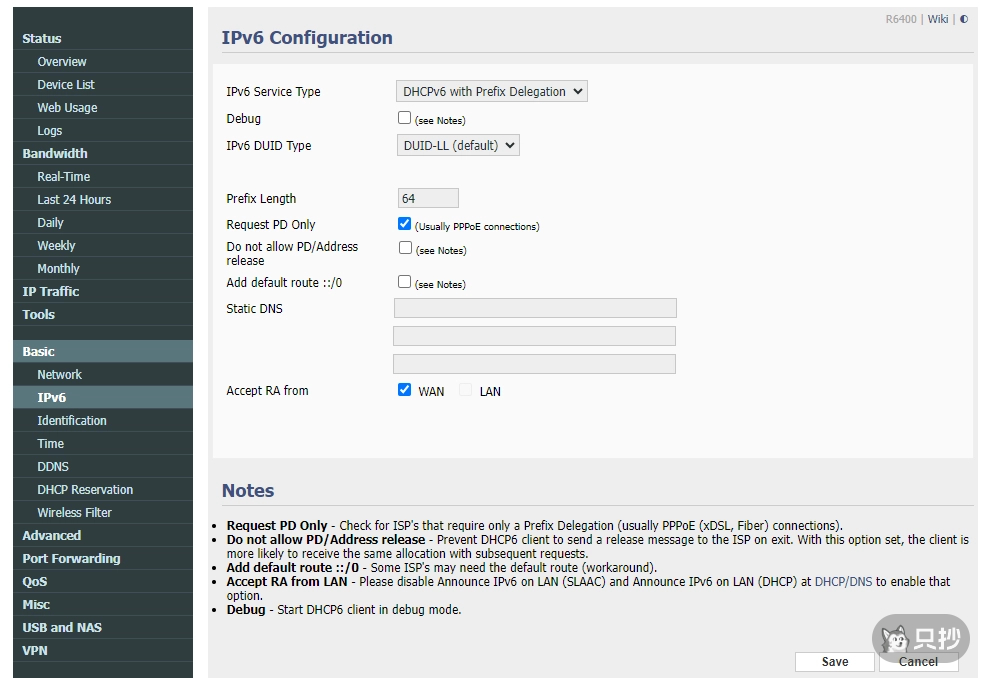Open the IPv6 Service Type dropdown
Screen dimensions: 985x678
point(491,90)
